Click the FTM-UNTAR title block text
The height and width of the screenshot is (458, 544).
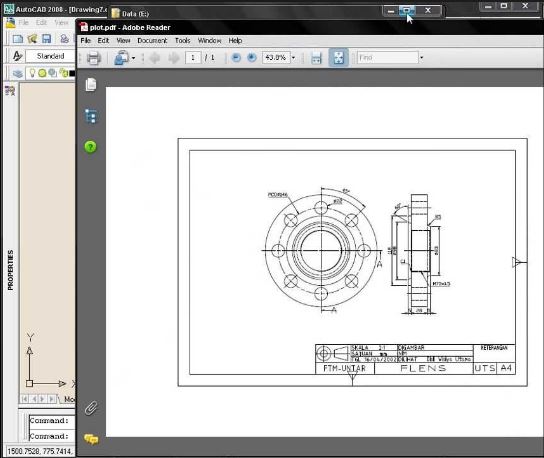click(x=345, y=368)
